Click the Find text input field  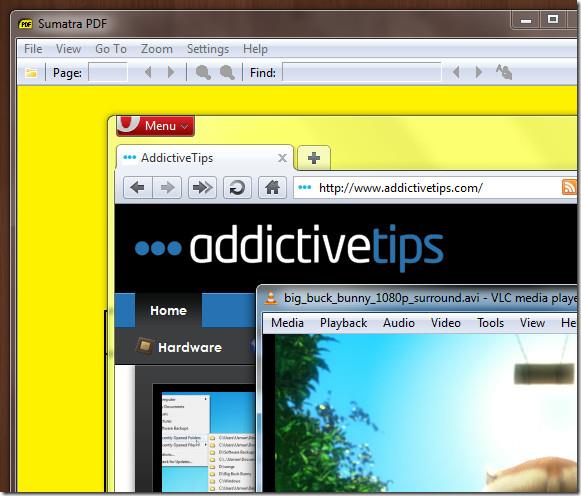(362, 72)
